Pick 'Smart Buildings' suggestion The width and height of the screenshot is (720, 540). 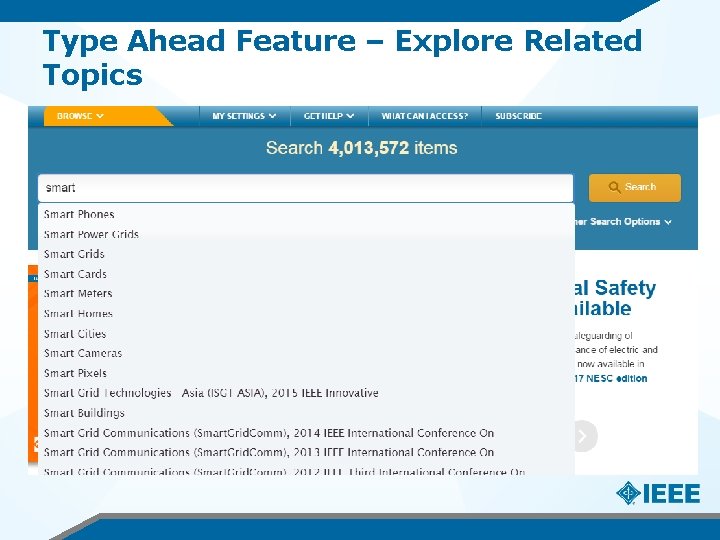(306, 413)
